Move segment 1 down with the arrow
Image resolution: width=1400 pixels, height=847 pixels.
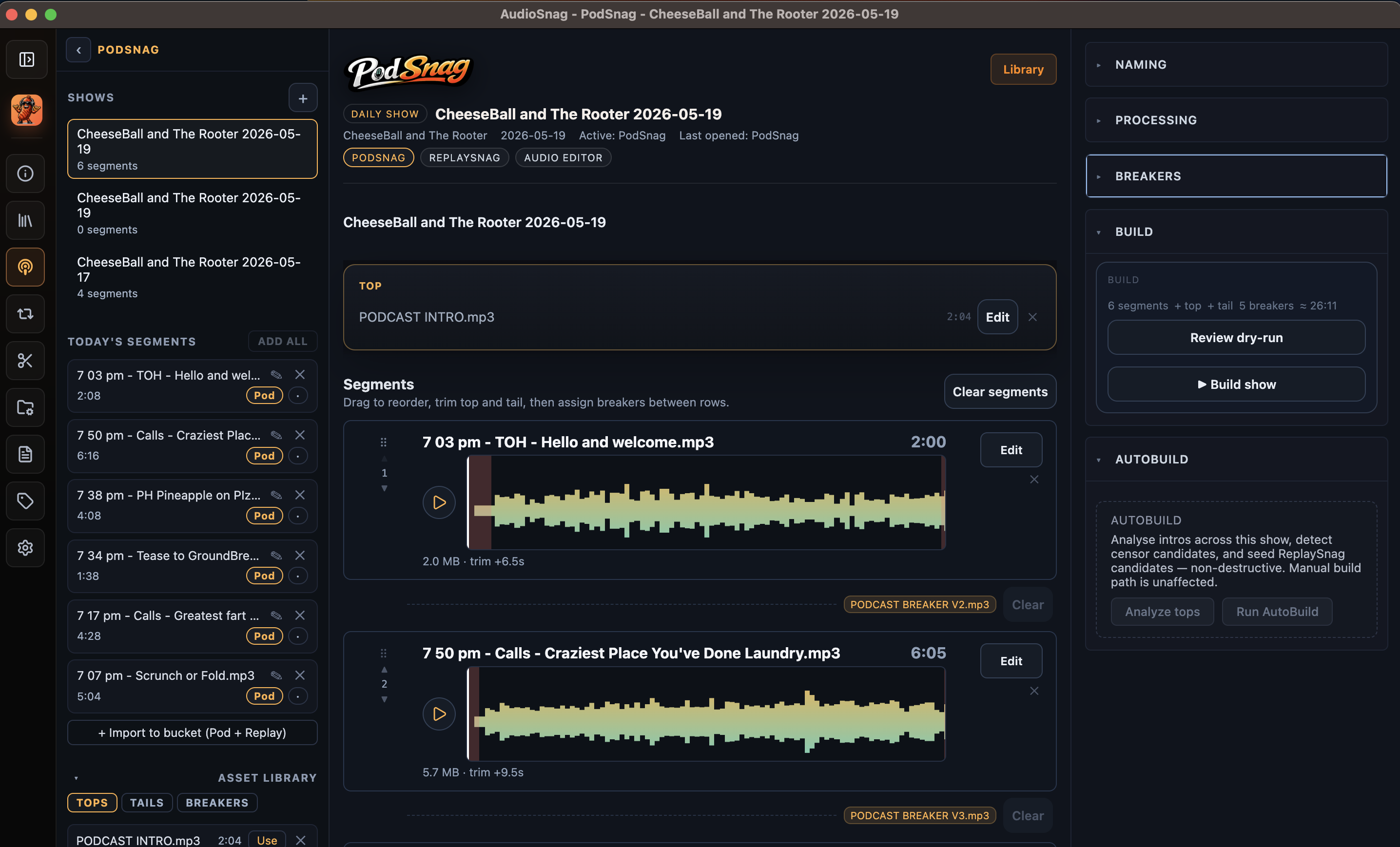(384, 488)
